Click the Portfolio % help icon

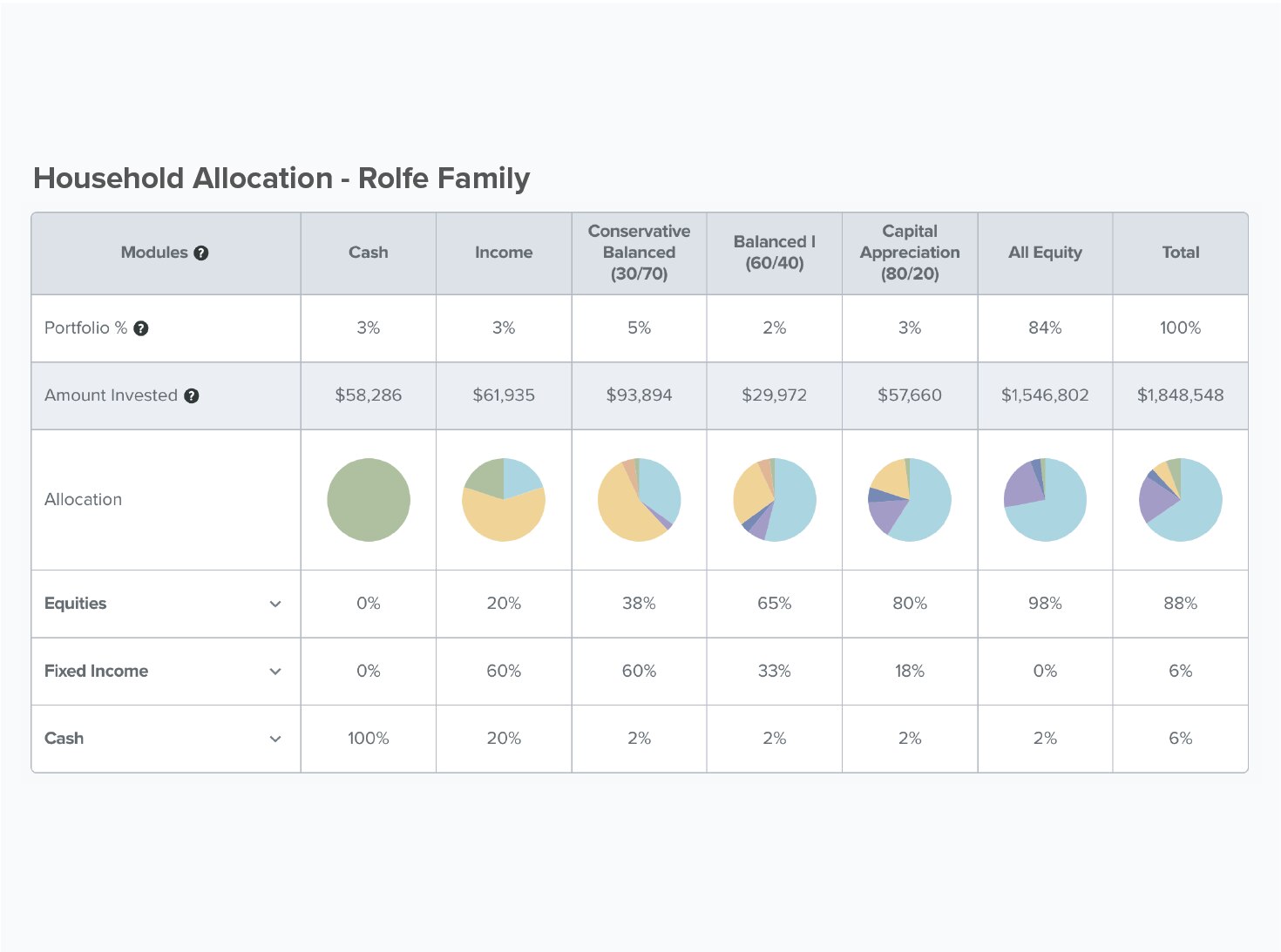coord(141,328)
